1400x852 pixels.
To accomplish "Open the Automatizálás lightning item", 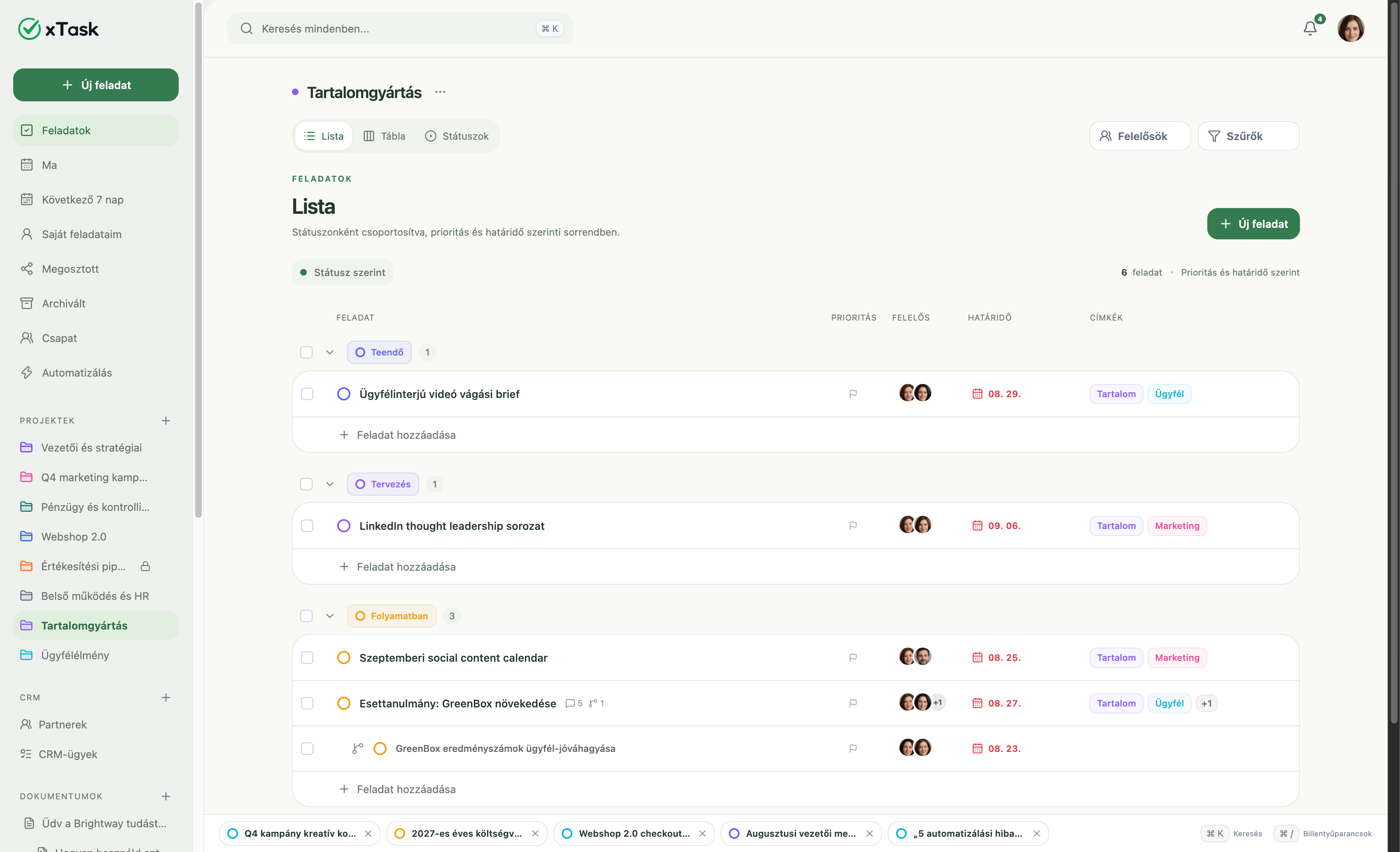I will [x=96, y=373].
